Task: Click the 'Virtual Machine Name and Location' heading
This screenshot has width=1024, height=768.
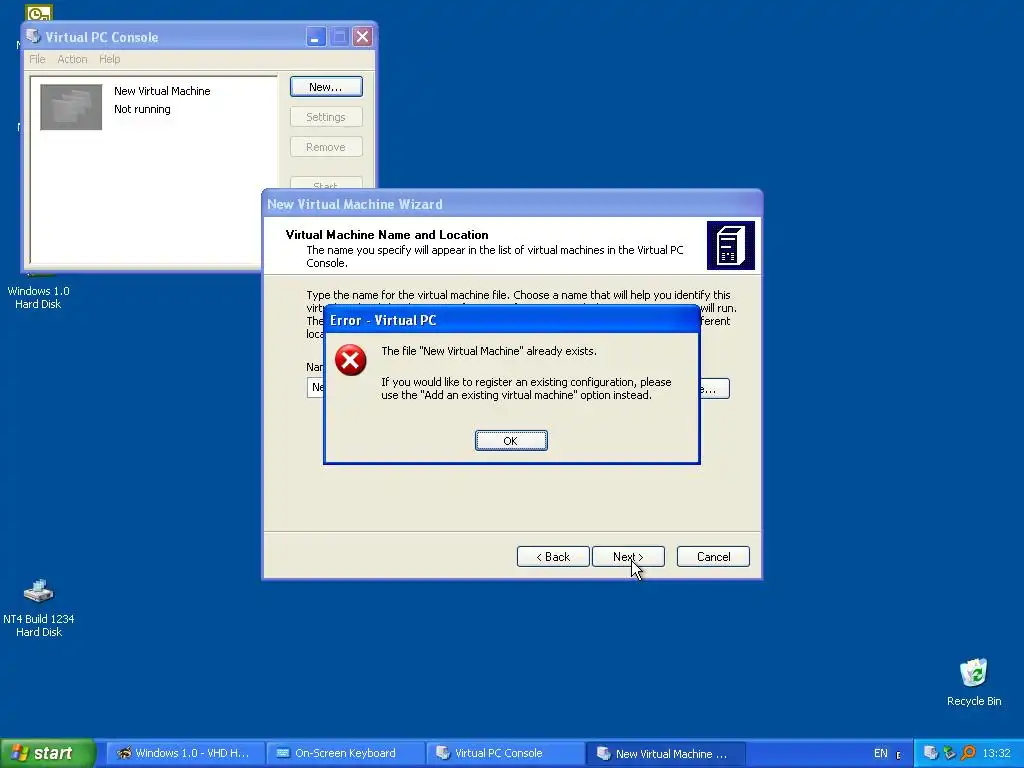Action: coord(387,234)
